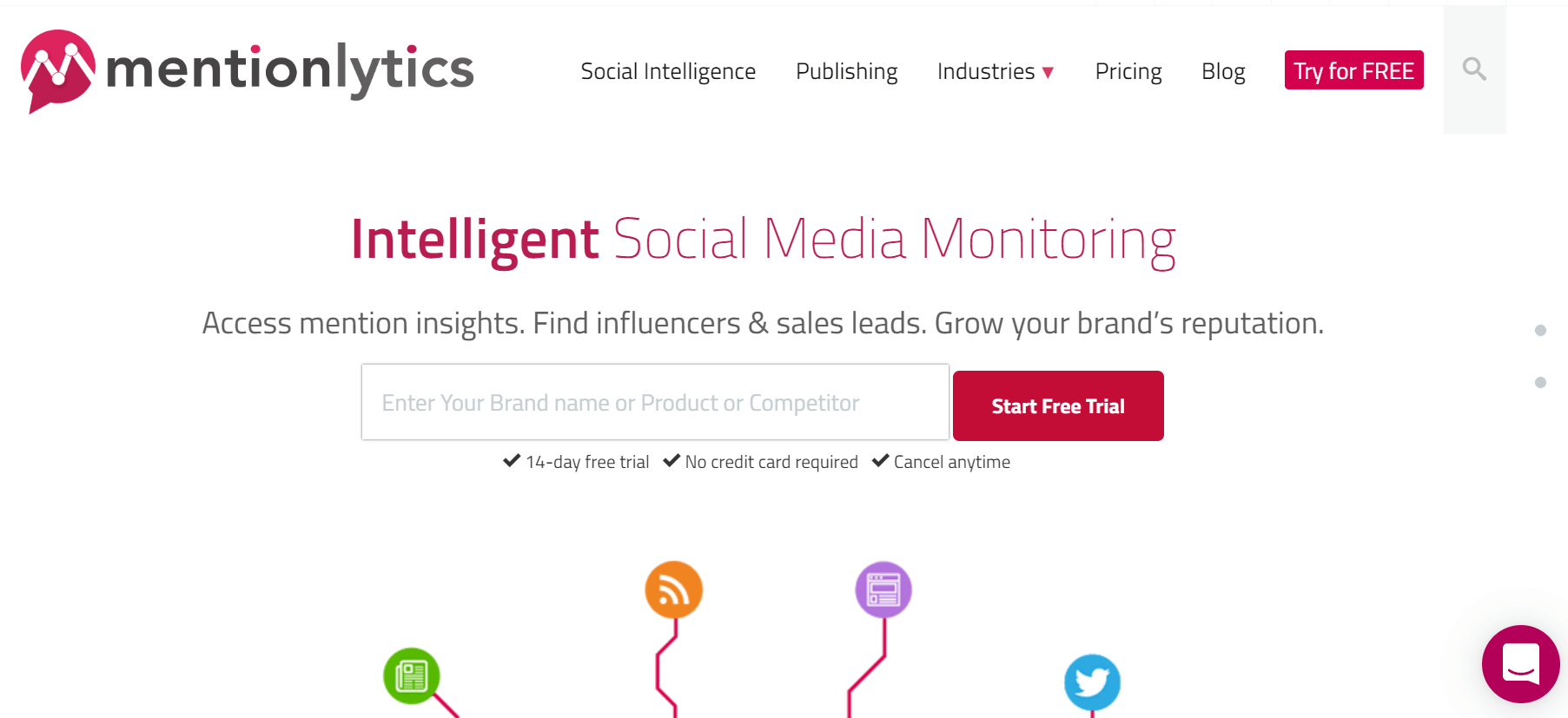
Task: Click the No credit card required checkmark
Action: [672, 461]
